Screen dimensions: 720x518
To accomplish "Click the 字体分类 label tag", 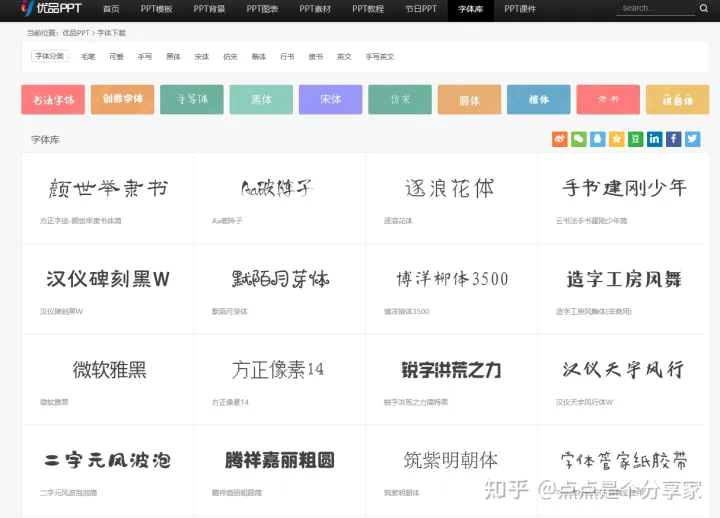I will coord(50,56).
